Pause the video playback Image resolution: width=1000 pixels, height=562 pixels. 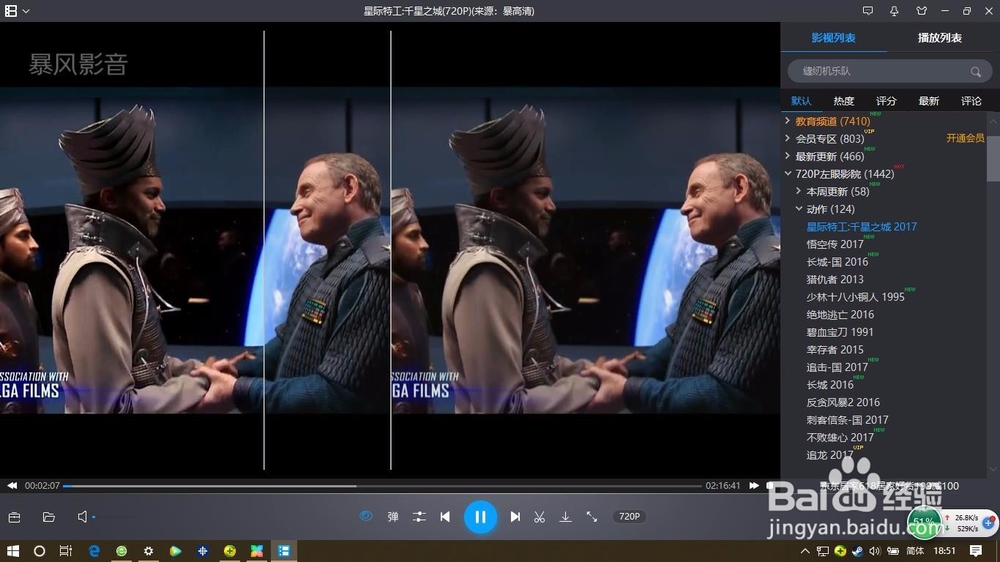[x=480, y=517]
